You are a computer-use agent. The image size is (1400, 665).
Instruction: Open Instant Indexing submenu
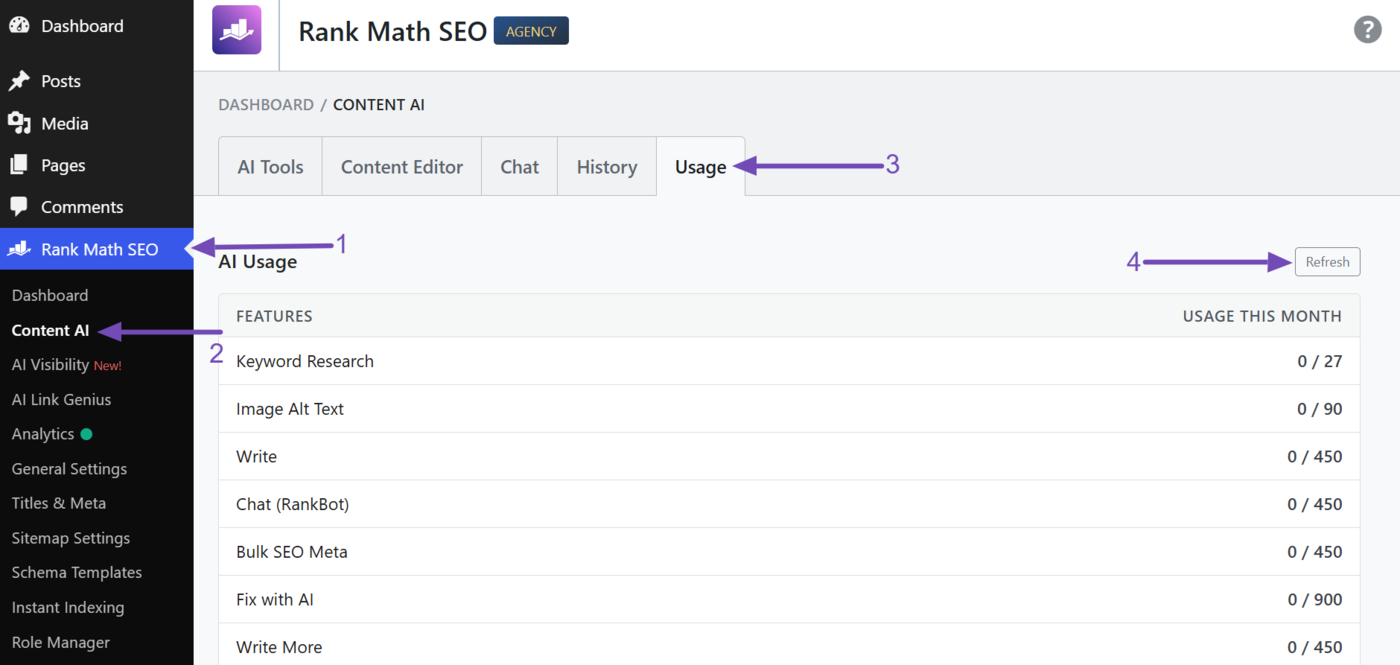pyautogui.click(x=68, y=607)
